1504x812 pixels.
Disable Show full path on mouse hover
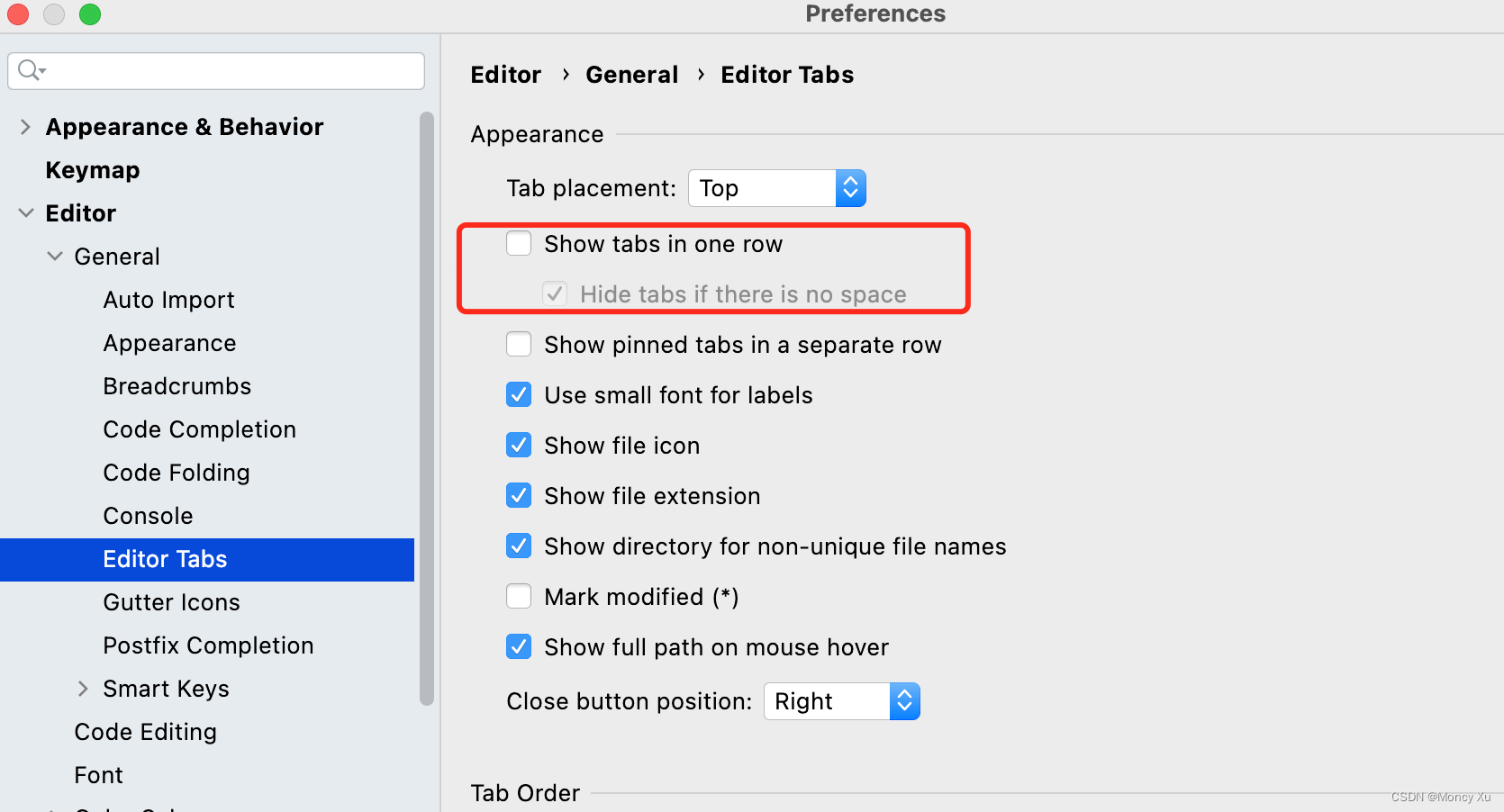coord(519,647)
